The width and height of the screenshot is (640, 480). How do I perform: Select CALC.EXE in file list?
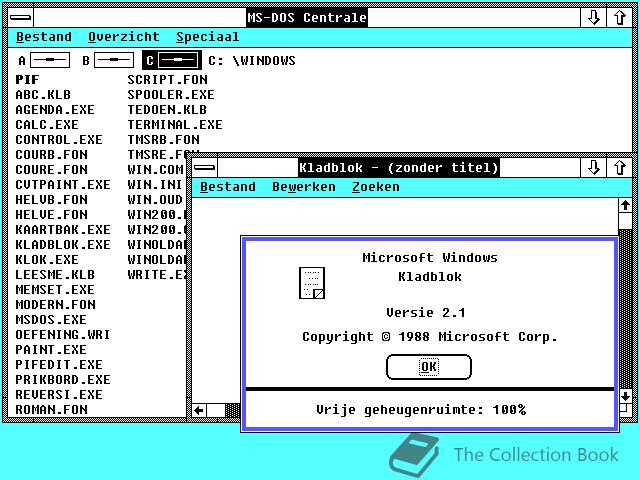[47, 124]
